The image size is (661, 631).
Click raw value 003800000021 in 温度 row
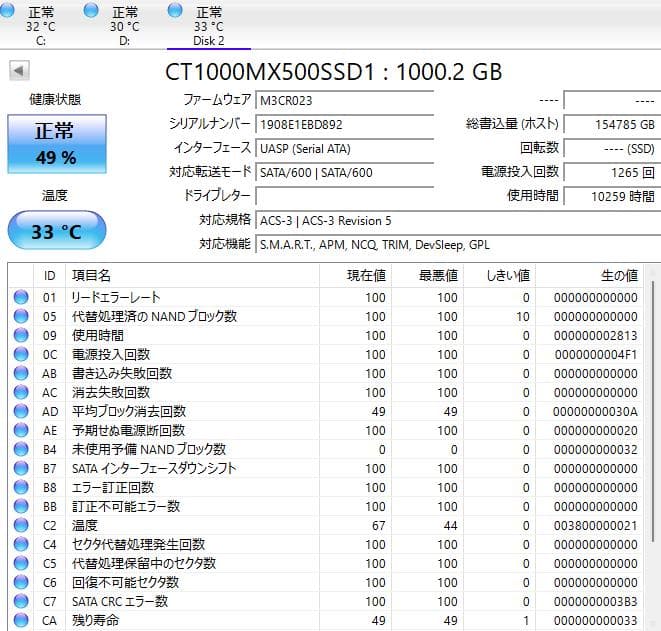[595, 526]
